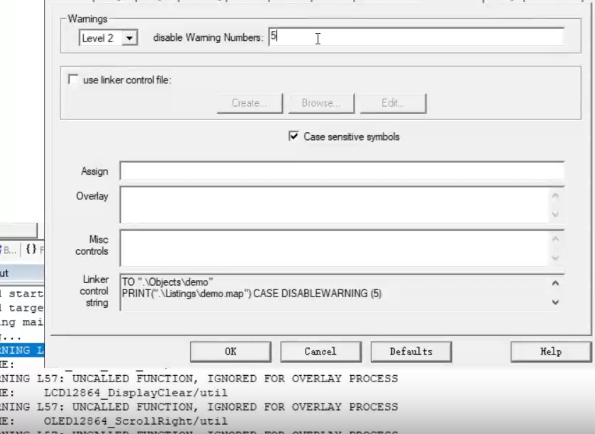Confirm the dialog with OK
The width and height of the screenshot is (595, 434).
click(230, 352)
